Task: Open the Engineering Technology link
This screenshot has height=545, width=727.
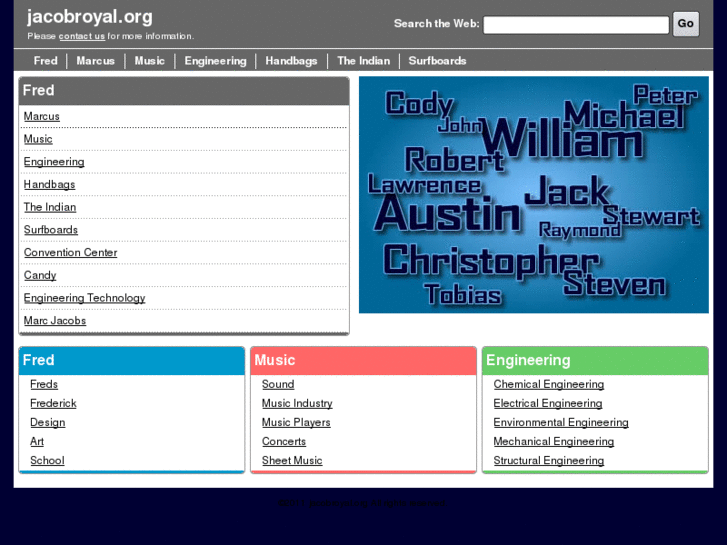Action: click(84, 298)
